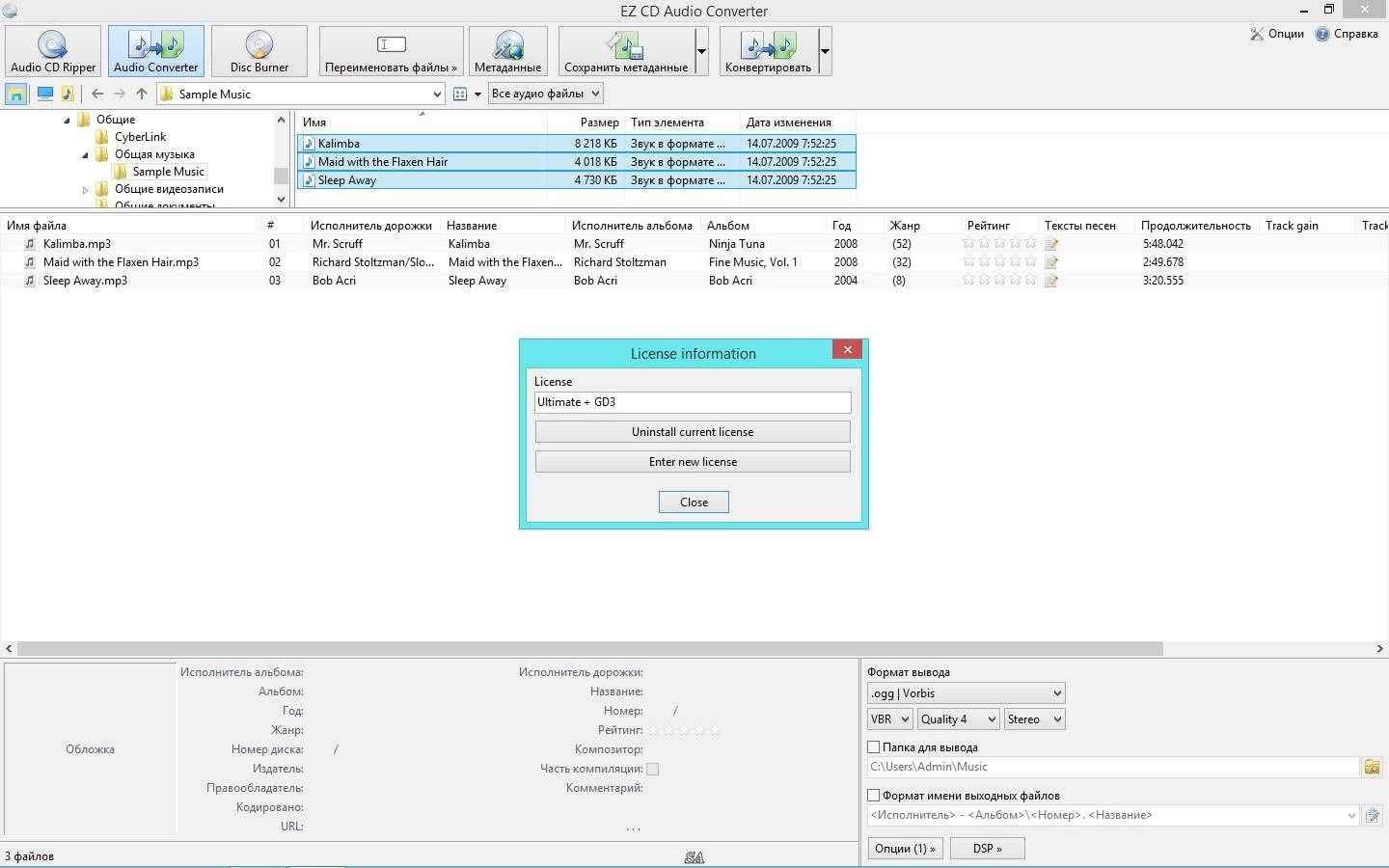Viewport: 1389px width, 868px height.
Task: Open lyrics editor icon for Maid with the Flaxen Hair.mp3
Action: [1051, 262]
